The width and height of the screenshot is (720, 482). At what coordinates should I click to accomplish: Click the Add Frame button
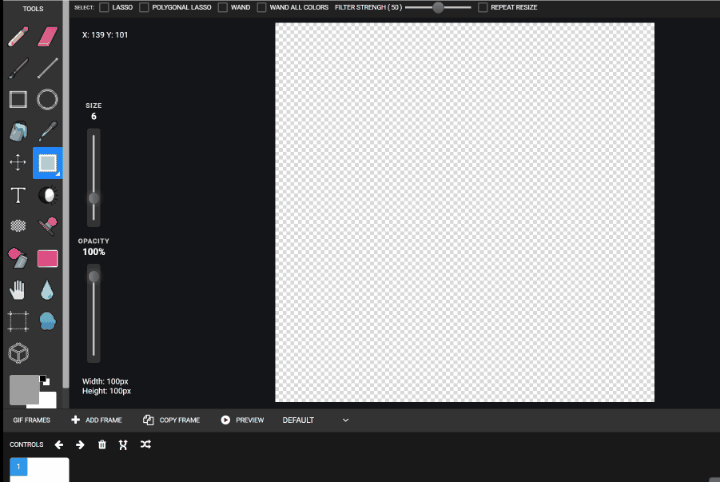coord(97,420)
